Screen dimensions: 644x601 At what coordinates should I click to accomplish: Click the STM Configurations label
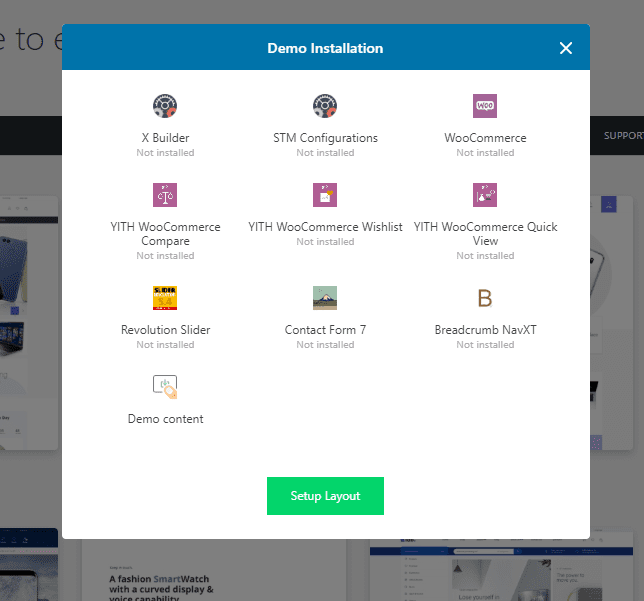(325, 138)
